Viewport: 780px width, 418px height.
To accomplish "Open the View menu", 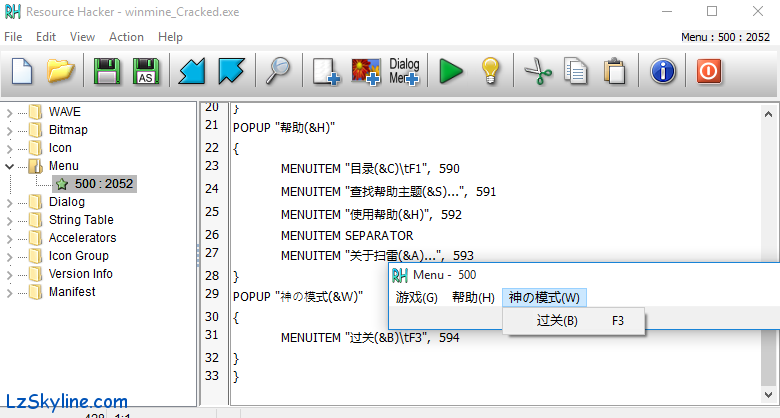I will point(82,37).
